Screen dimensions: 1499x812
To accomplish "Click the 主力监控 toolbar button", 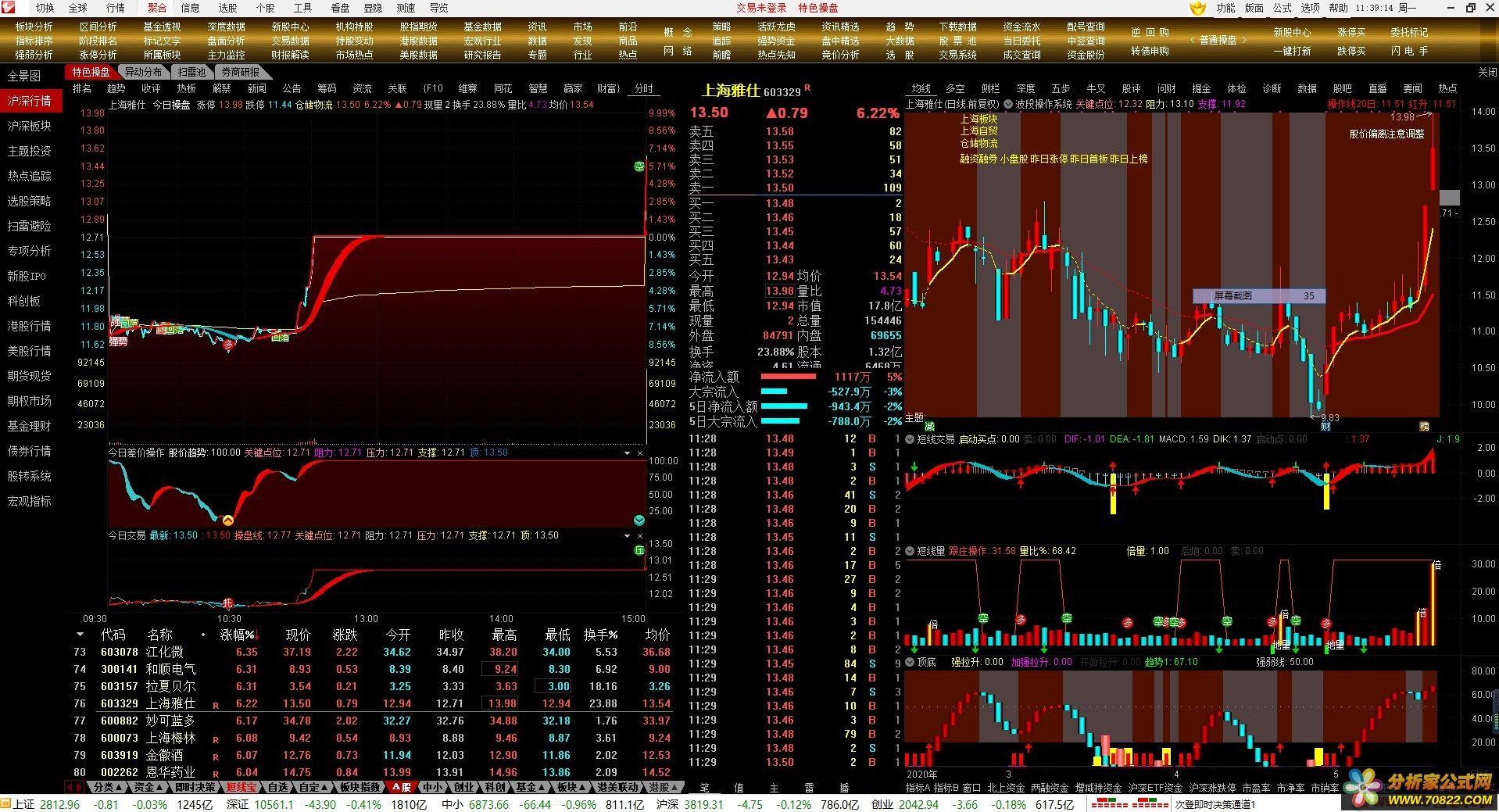I will [227, 55].
